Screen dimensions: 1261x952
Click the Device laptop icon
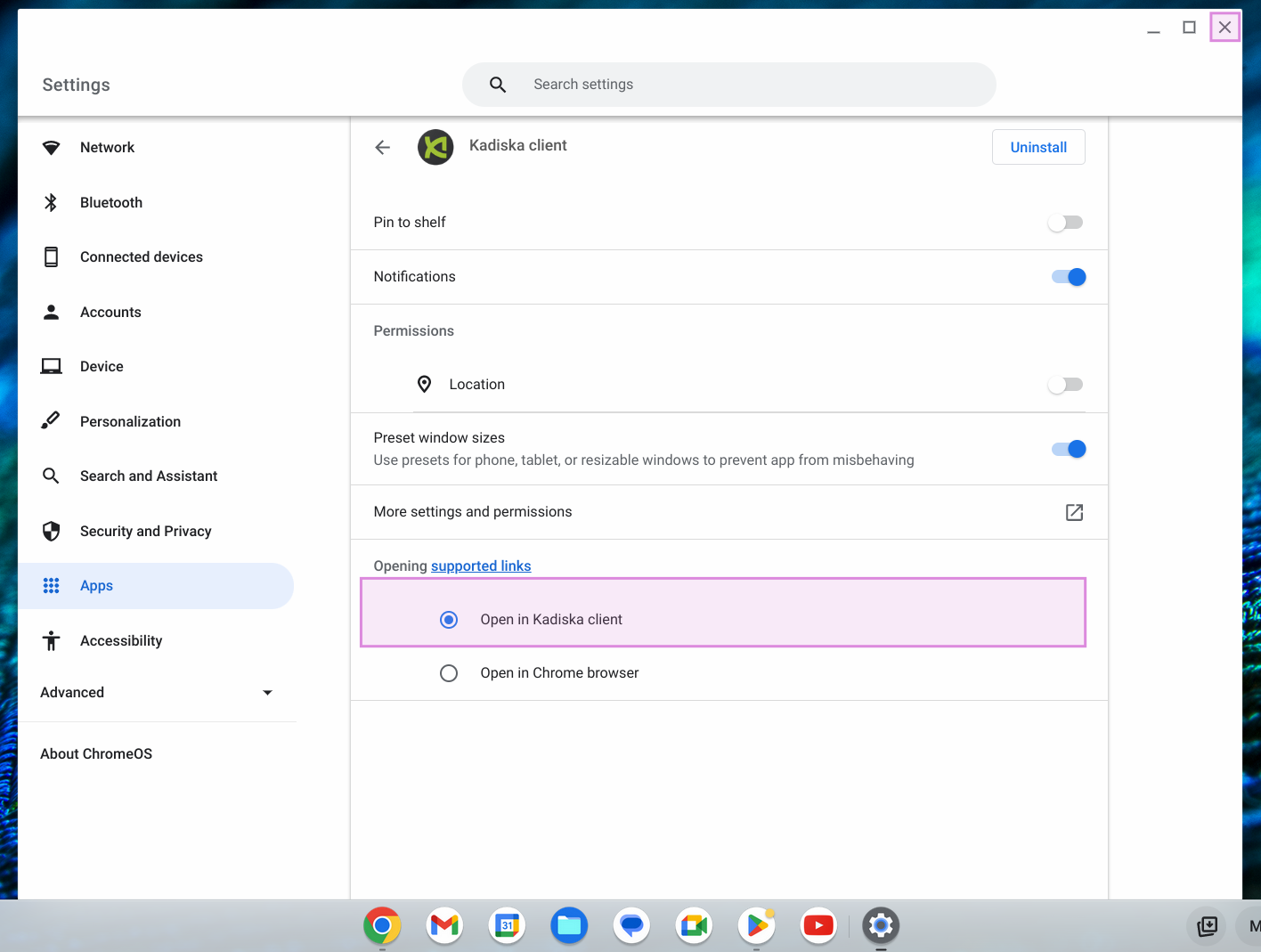tap(52, 367)
